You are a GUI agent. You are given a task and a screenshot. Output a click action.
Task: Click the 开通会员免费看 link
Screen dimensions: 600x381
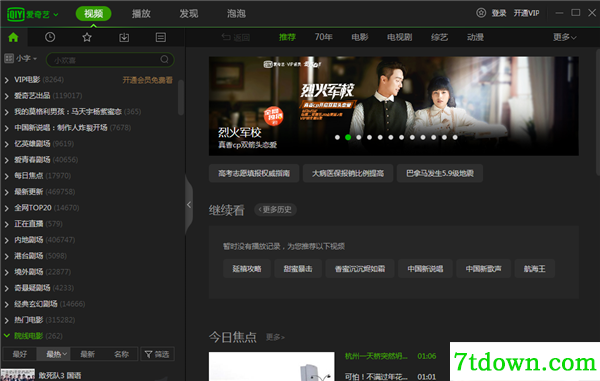point(147,80)
